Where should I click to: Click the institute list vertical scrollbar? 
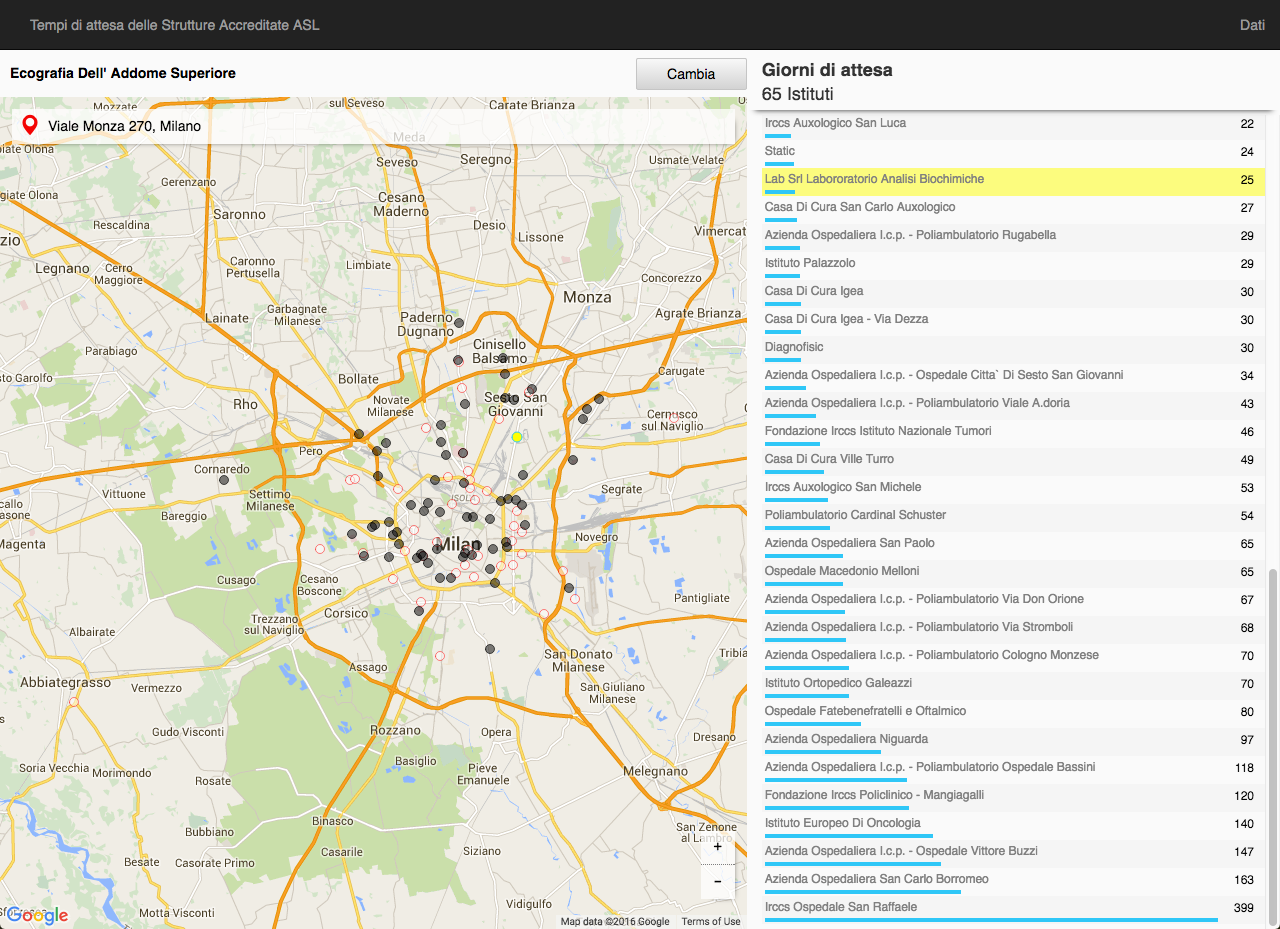click(1272, 745)
